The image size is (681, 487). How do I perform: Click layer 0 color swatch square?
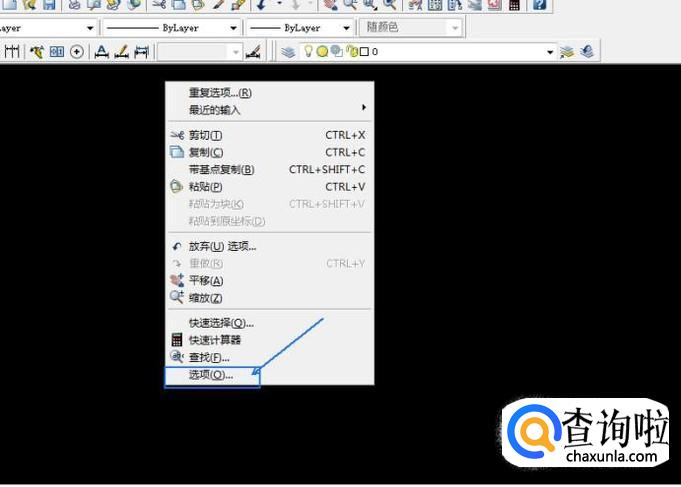point(364,51)
